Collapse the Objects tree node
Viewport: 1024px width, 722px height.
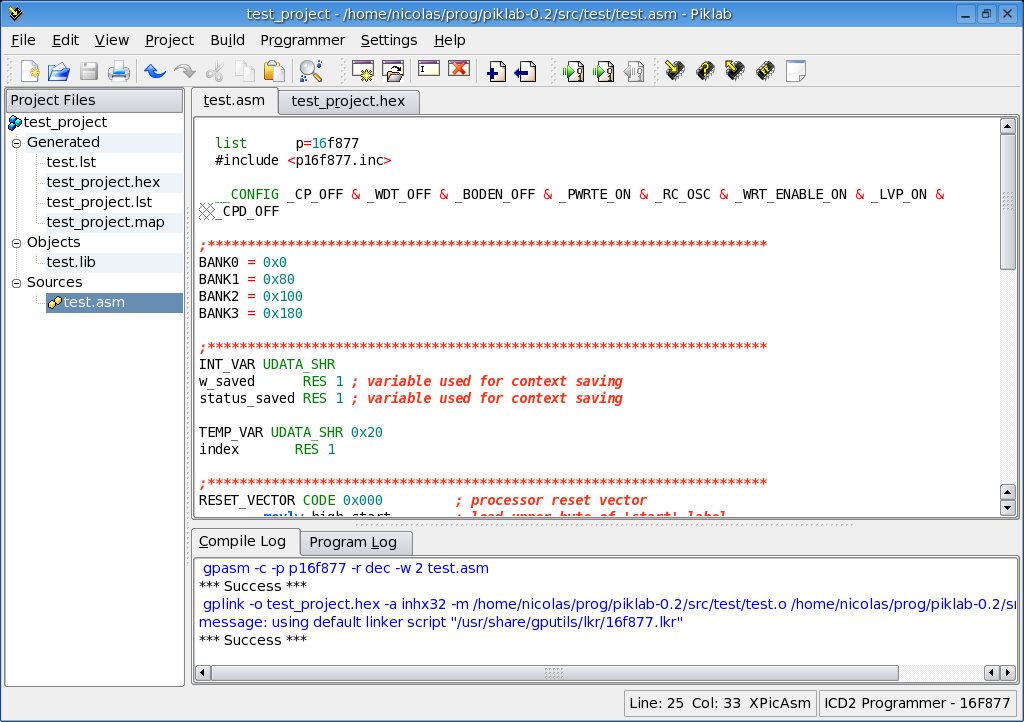click(x=16, y=243)
